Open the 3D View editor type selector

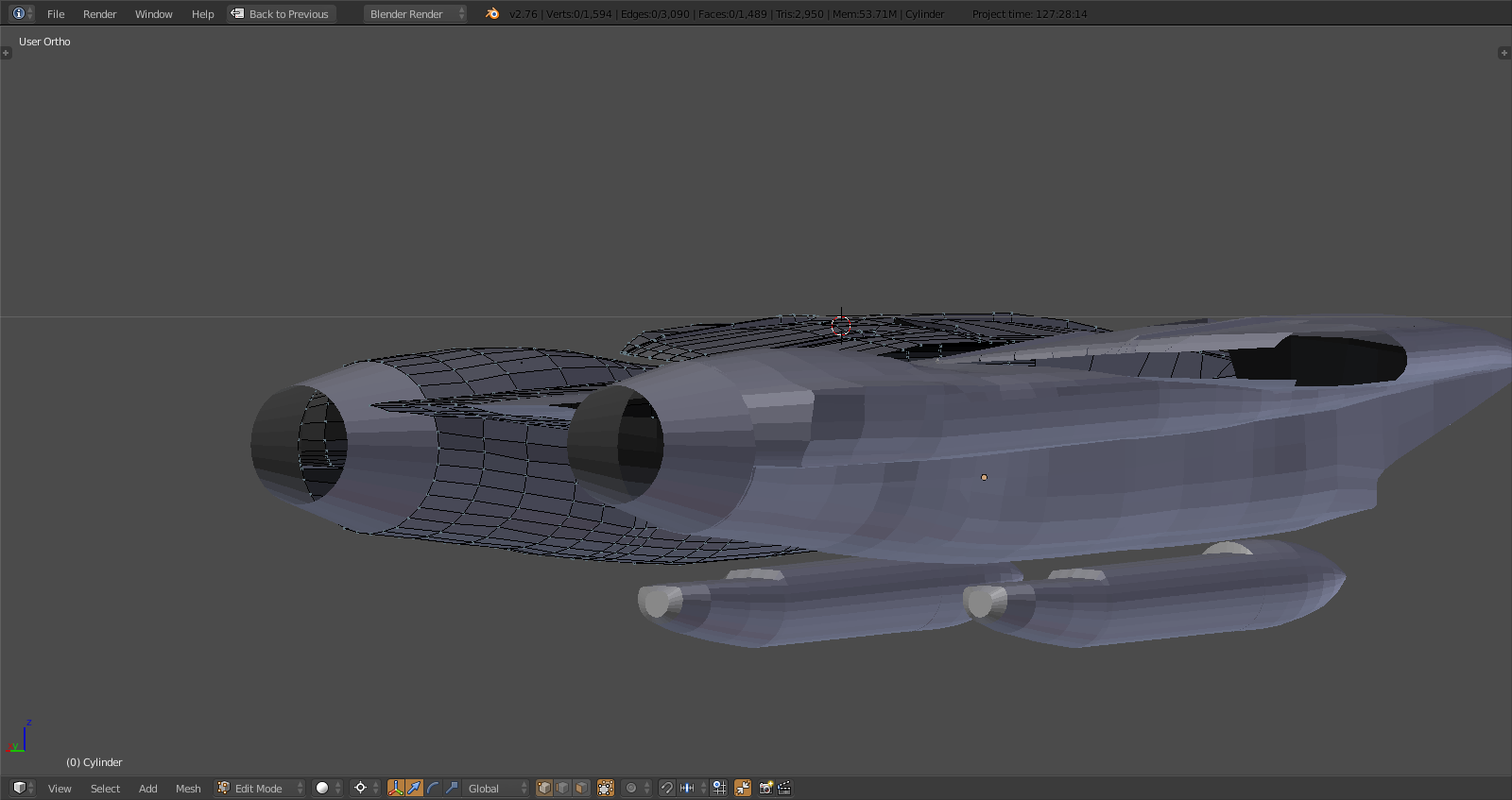[23, 788]
